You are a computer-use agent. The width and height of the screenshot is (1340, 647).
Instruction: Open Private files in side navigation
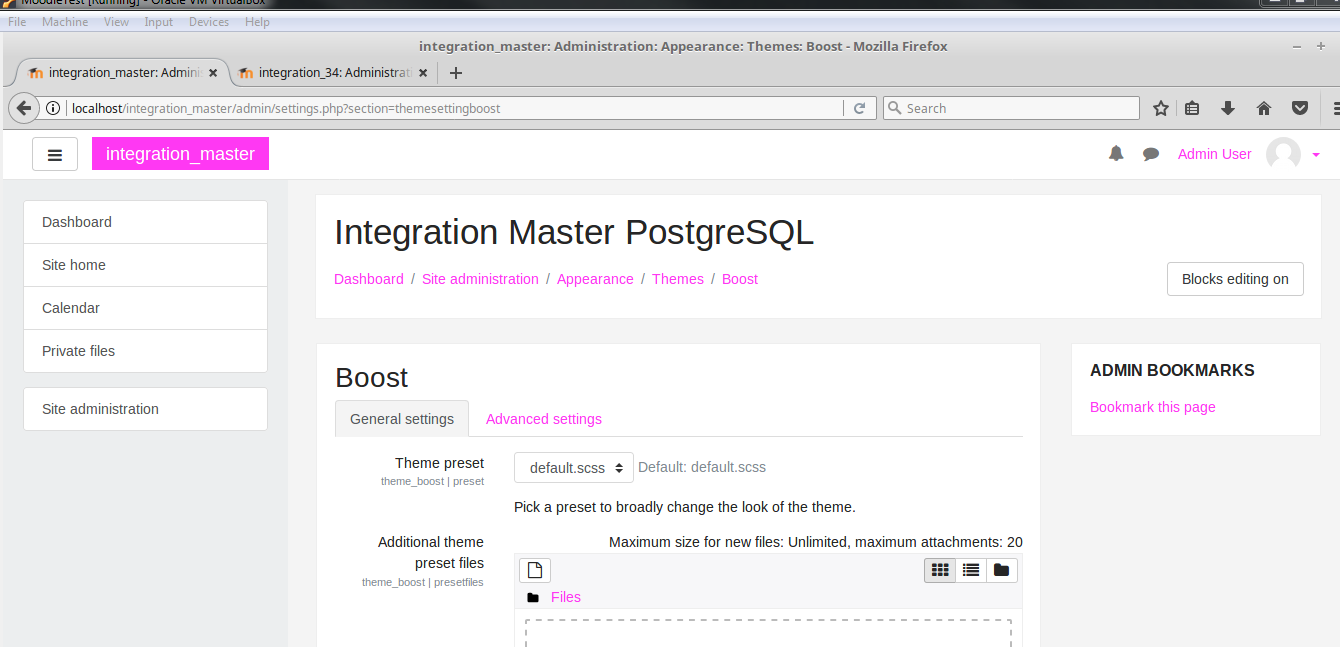tap(145, 351)
